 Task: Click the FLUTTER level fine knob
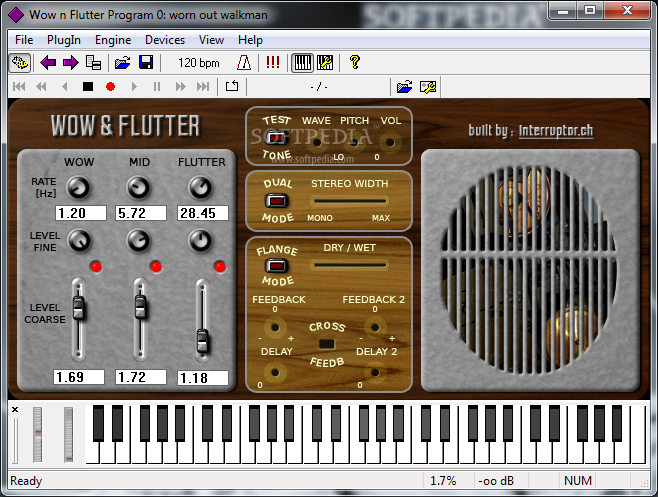pos(201,241)
